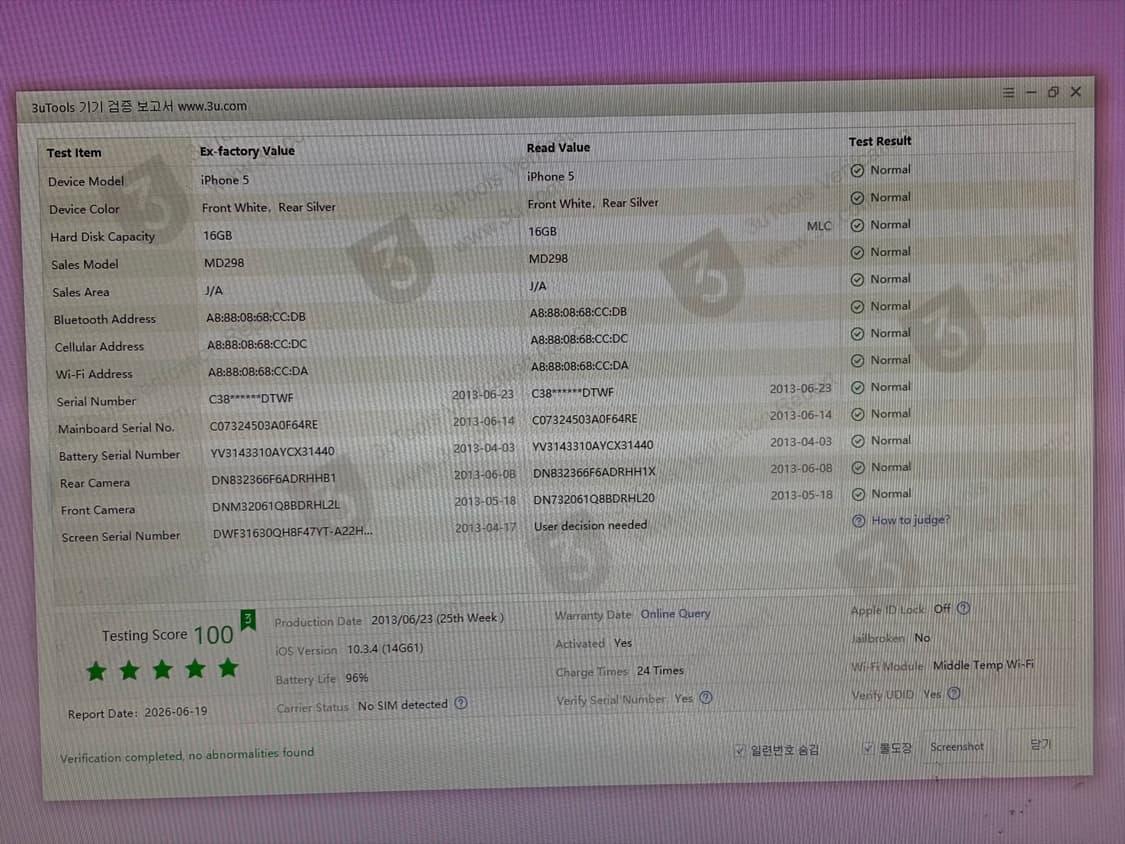Click the Normal check icon for Front Camera

tap(857, 494)
